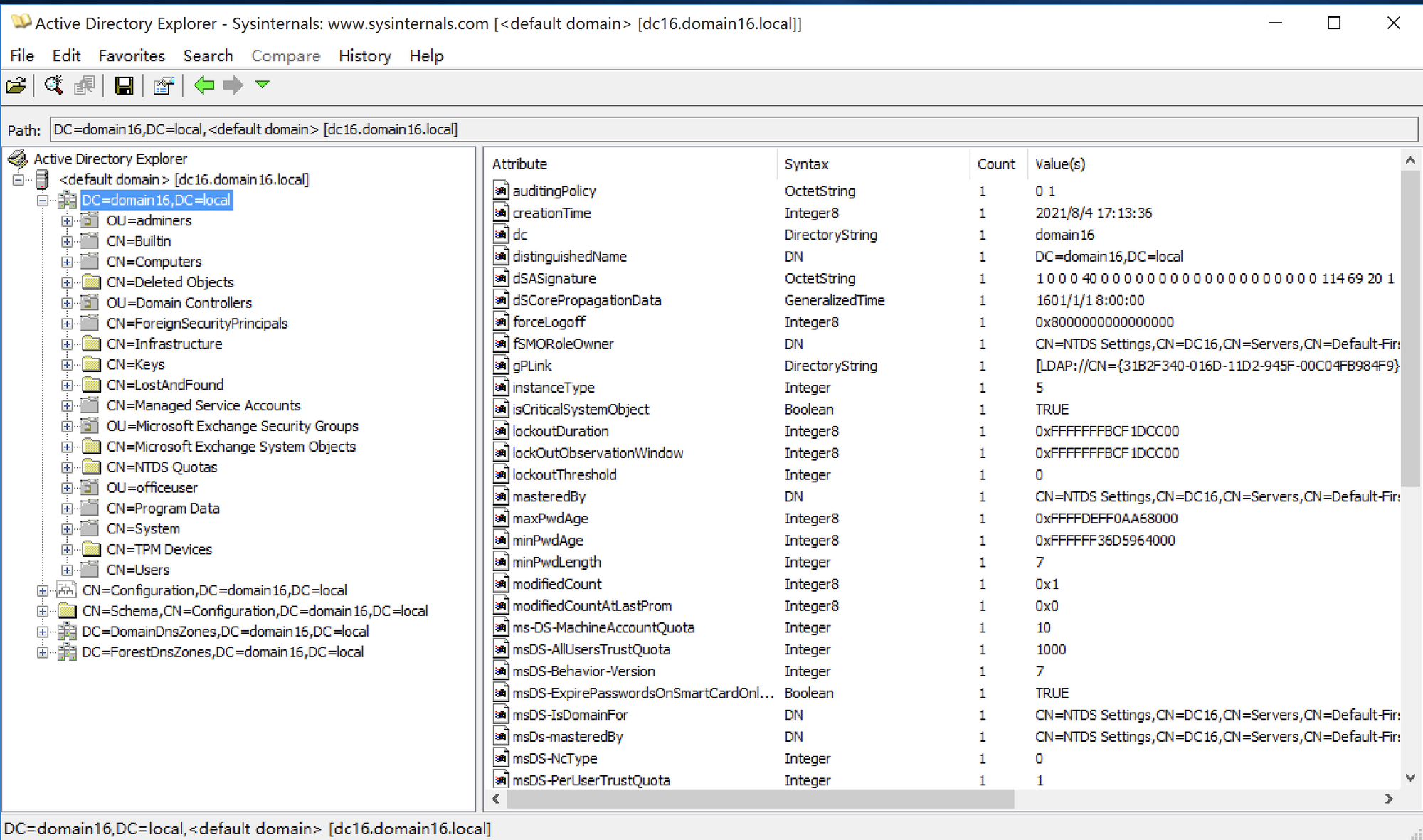
Task: Expand the OU=adminers node
Action: tap(67, 221)
